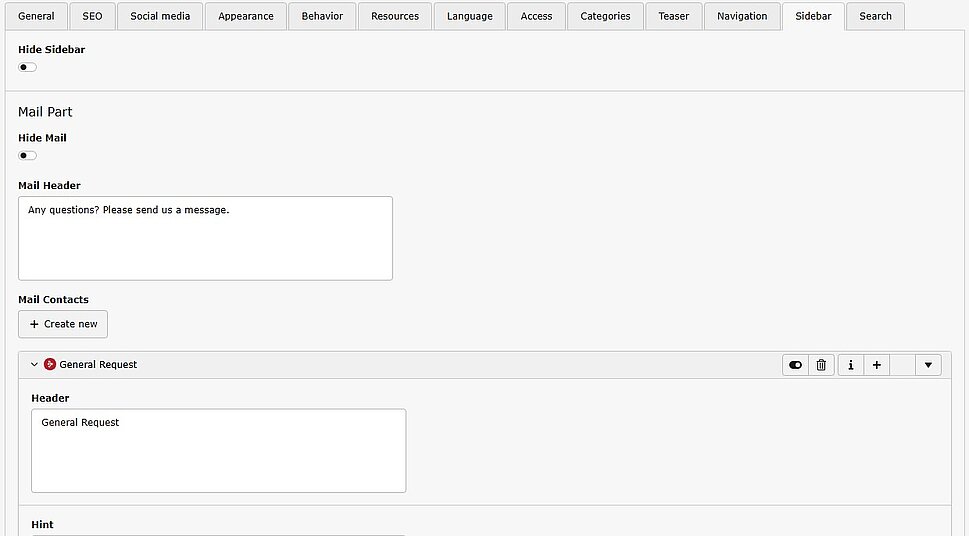
Task: Open the Categories tab
Action: pos(605,16)
